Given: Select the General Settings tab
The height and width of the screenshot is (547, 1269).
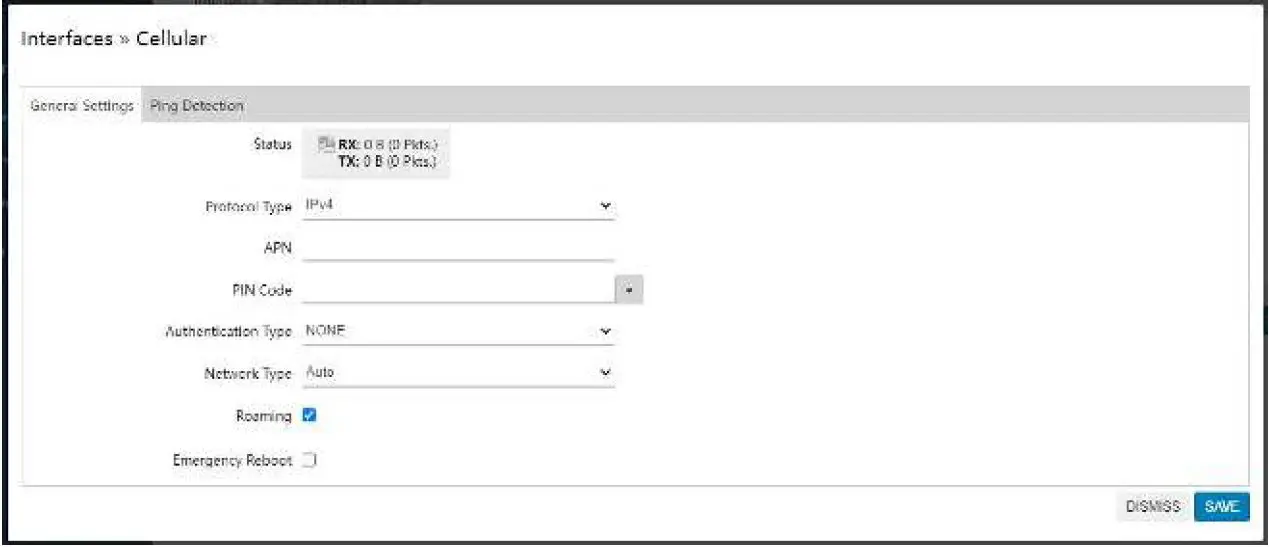Looking at the screenshot, I should tap(82, 105).
